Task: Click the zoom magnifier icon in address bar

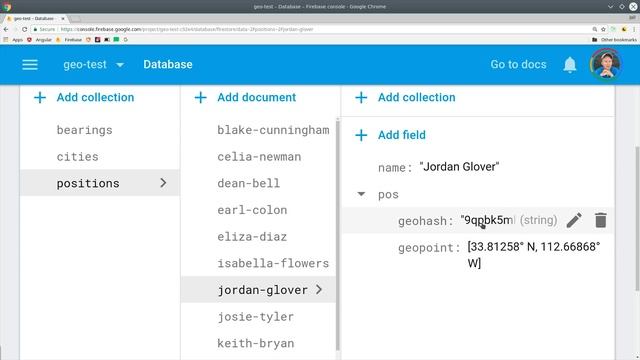Action: 595,29
